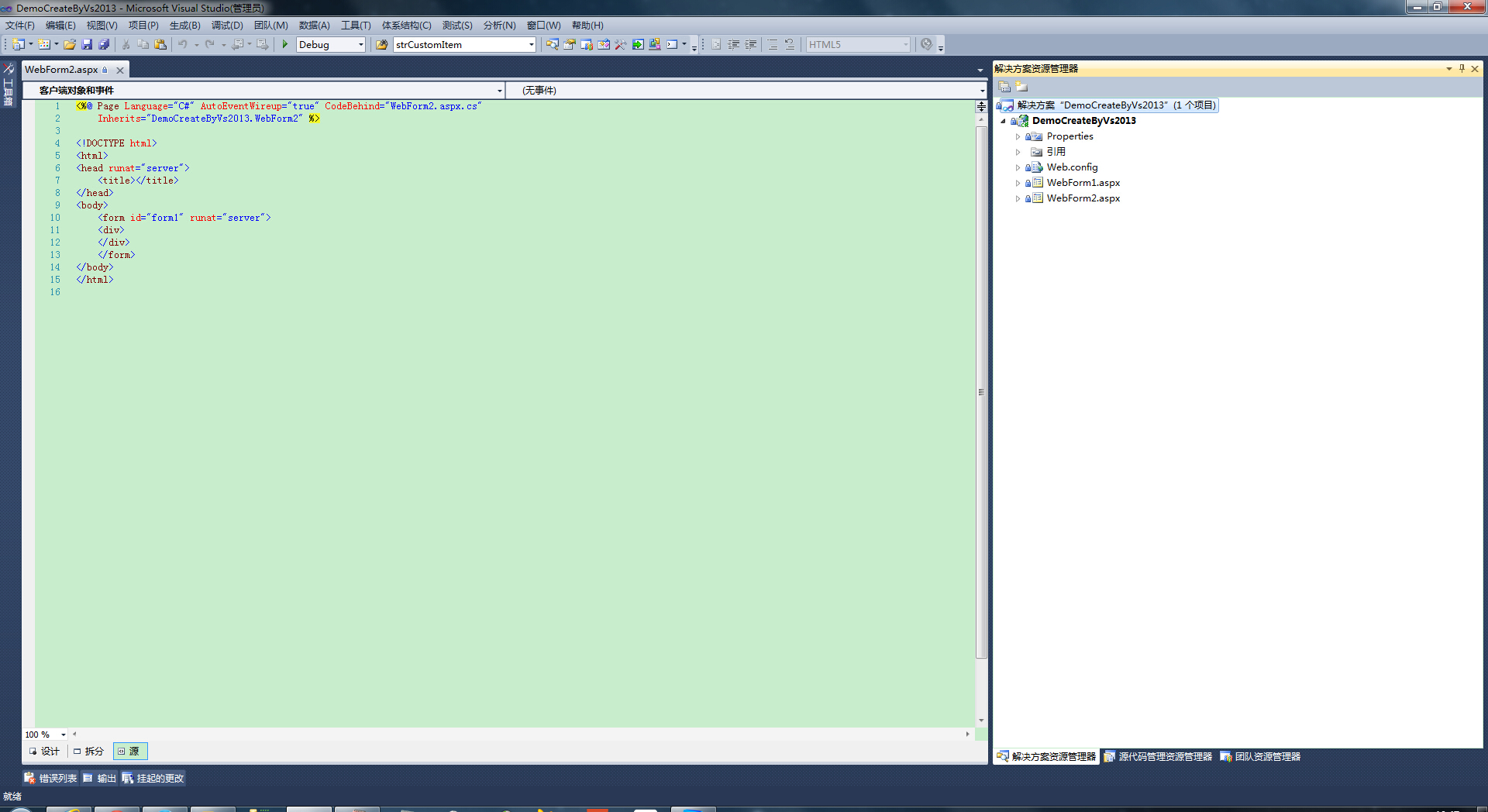Open the Toolbox wrench icon in toolbar
1488x812 pixels.
pyautogui.click(x=621, y=44)
